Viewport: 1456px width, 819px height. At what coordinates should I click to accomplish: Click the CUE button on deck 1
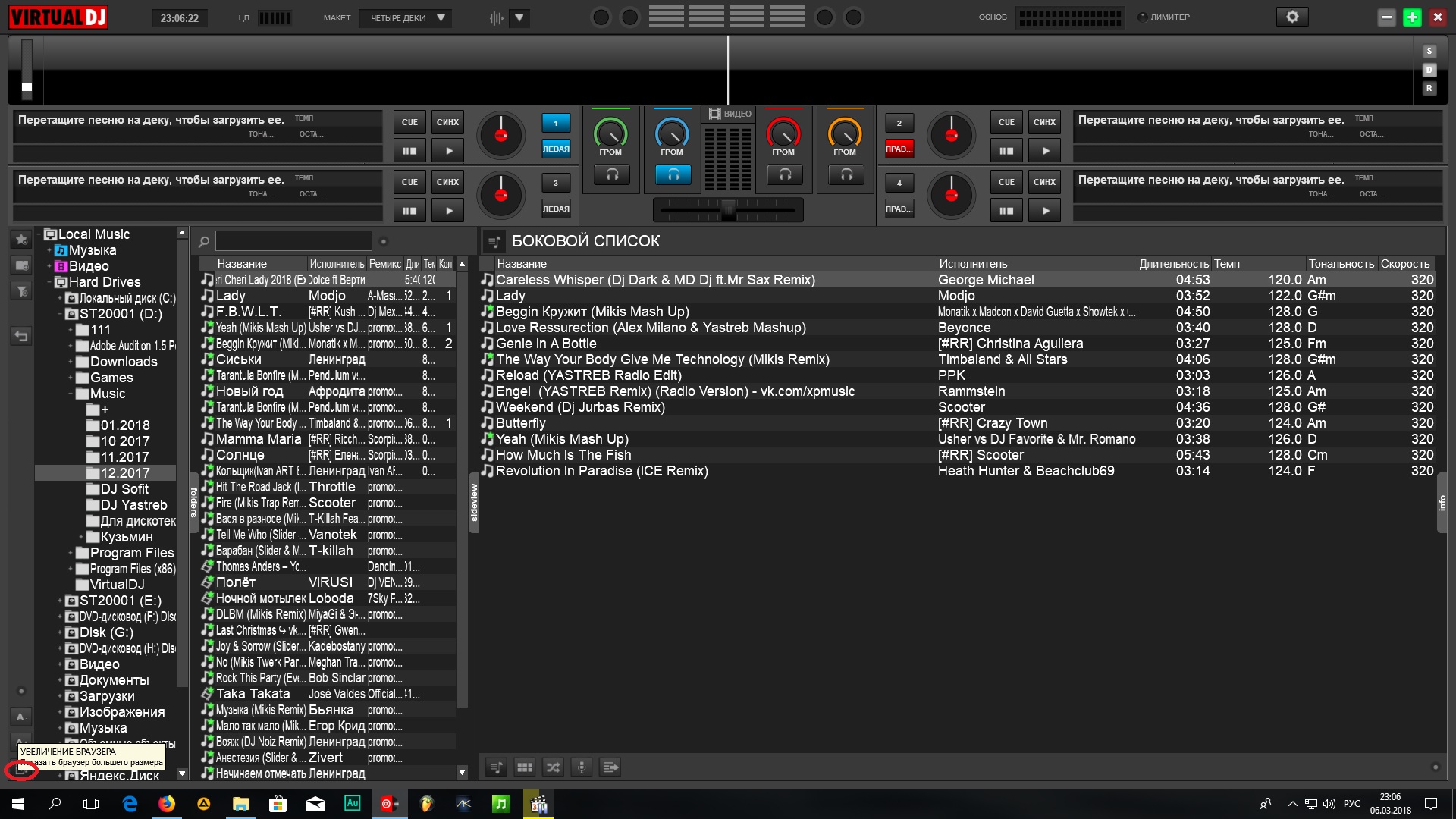coord(409,122)
